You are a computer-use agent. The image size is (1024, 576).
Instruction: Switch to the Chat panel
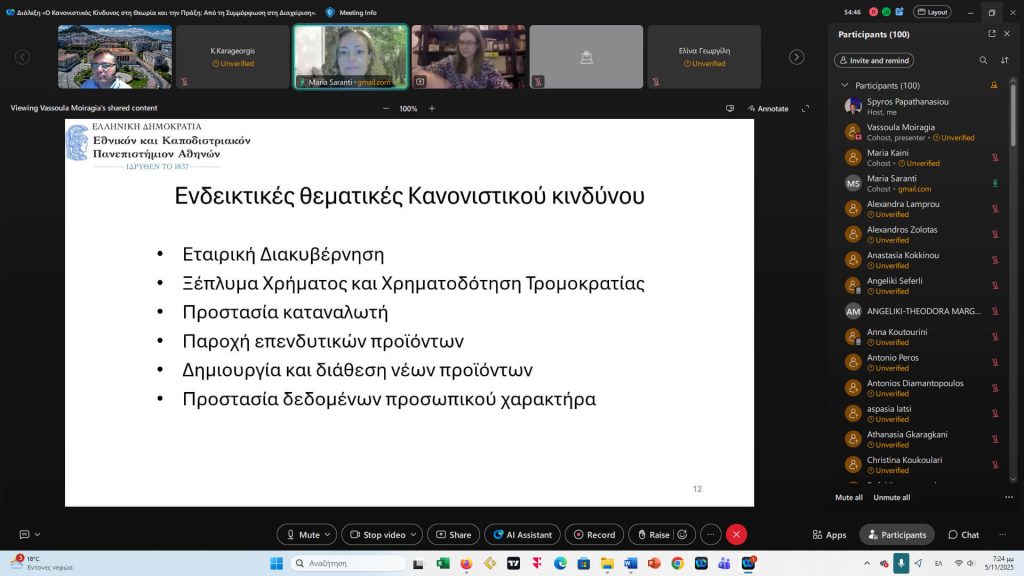963,534
